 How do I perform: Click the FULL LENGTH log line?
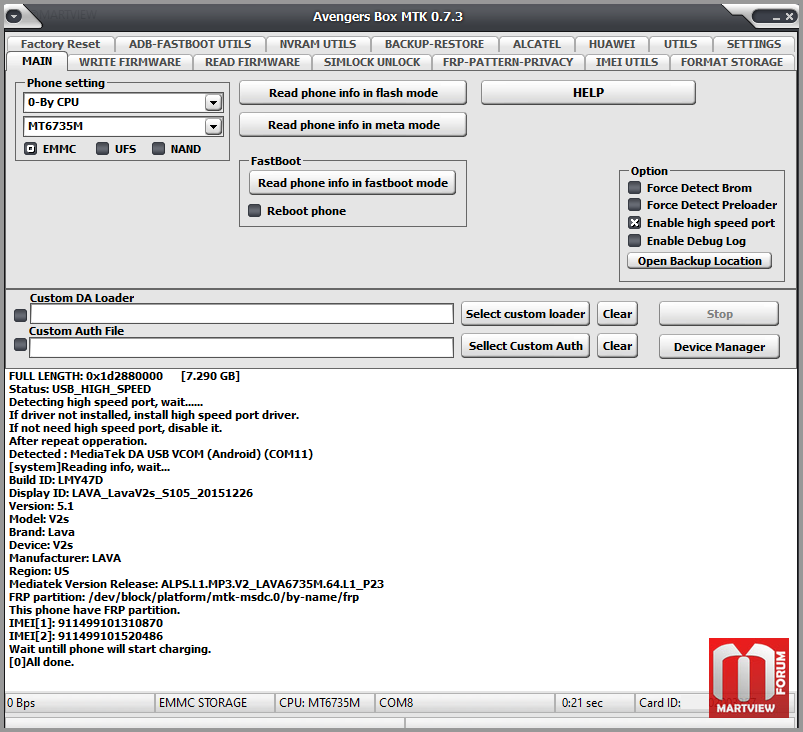coord(124,376)
